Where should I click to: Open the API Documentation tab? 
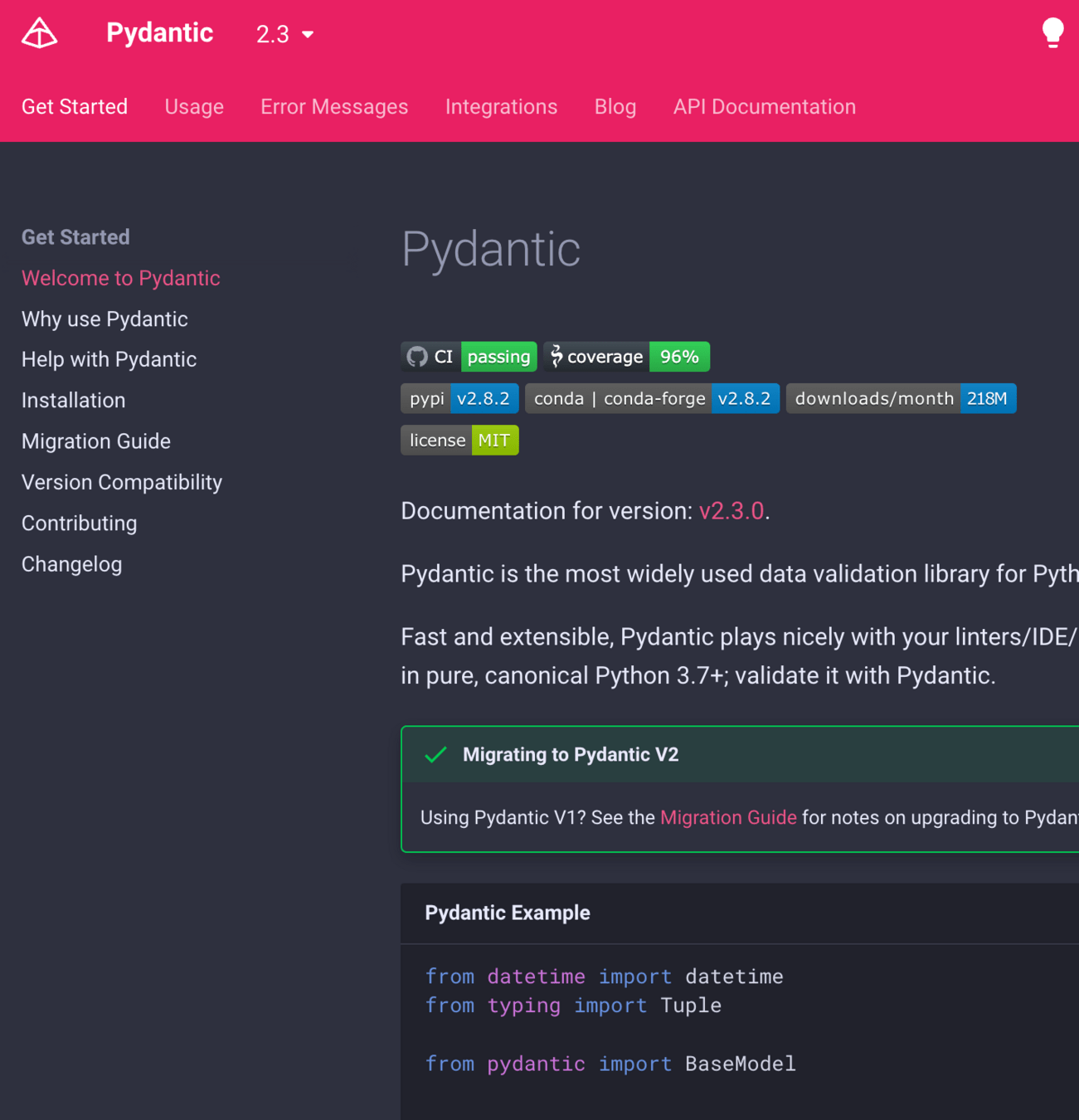tap(764, 106)
